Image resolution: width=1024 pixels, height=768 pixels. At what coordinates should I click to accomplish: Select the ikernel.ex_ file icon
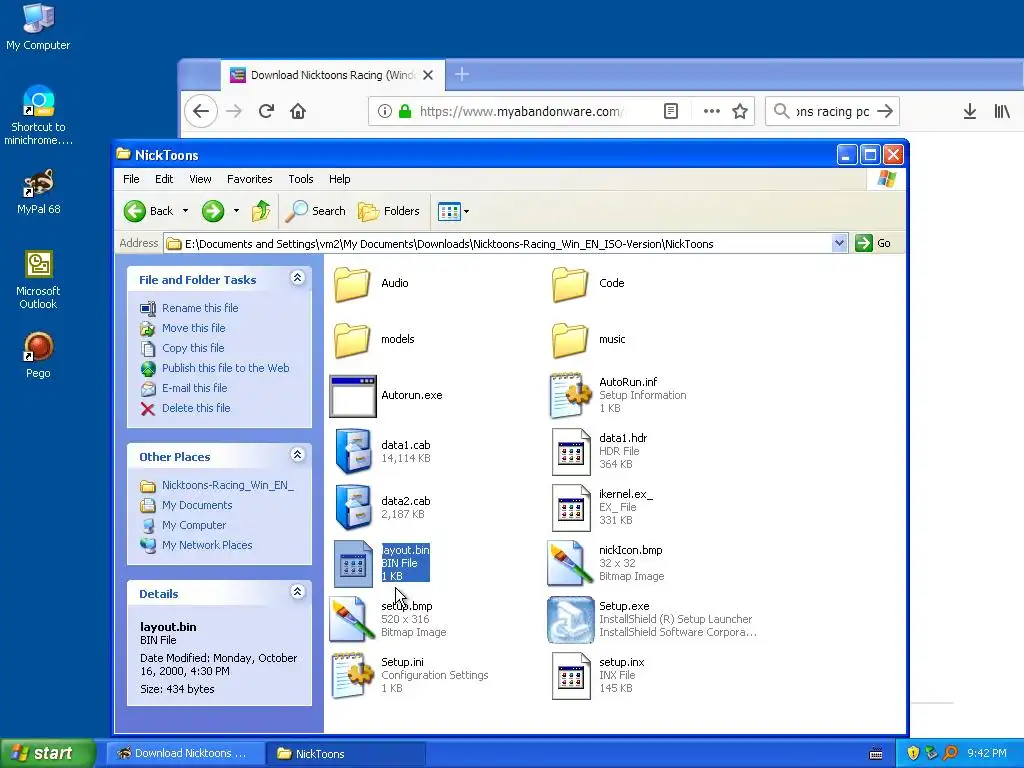click(x=570, y=507)
